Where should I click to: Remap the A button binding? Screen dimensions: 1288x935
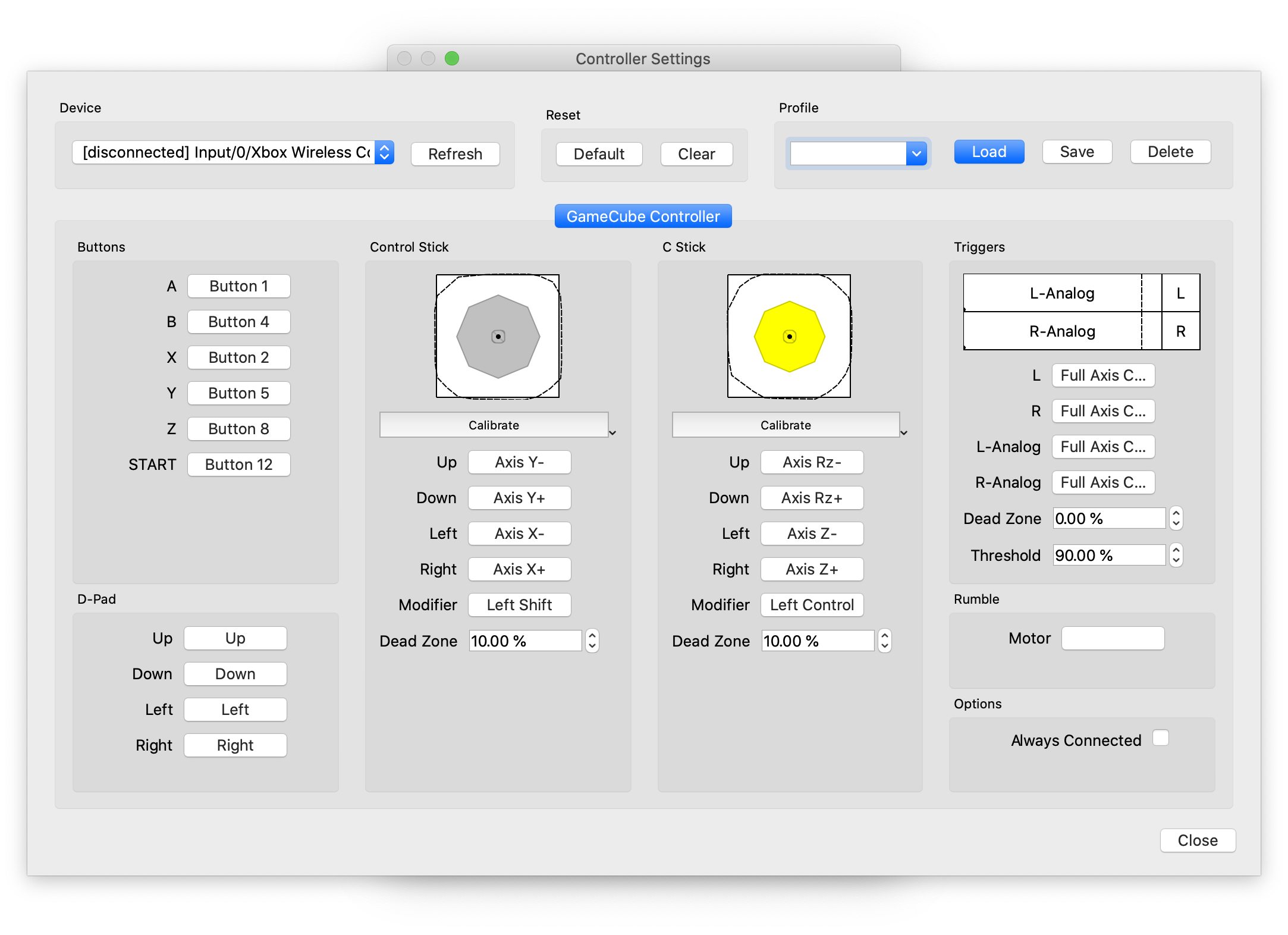[x=238, y=286]
